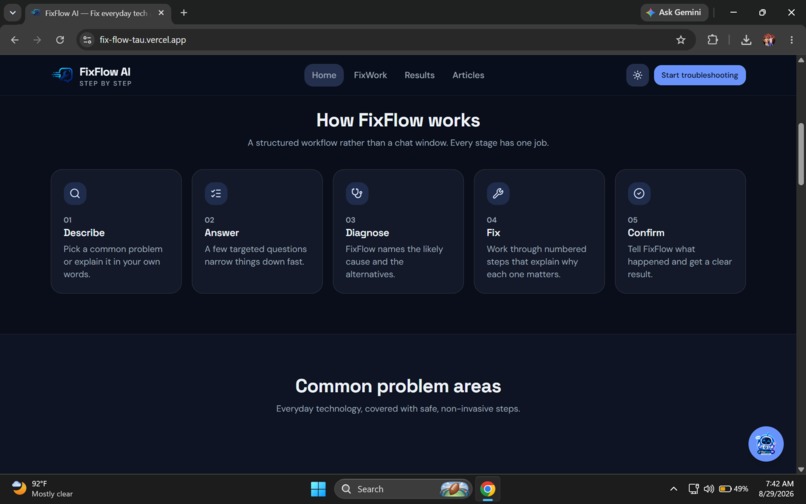Click the Diagnose card stethoscope icon
Image resolution: width=806 pixels, height=504 pixels.
tap(357, 193)
